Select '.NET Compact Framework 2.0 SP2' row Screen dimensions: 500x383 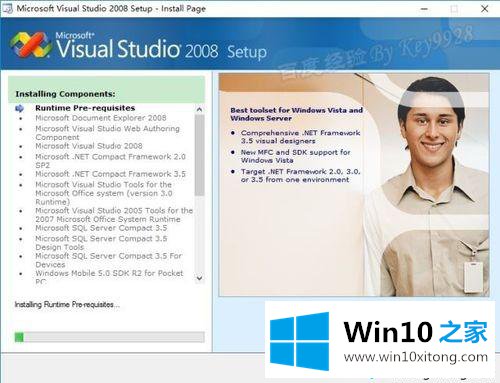coord(110,161)
